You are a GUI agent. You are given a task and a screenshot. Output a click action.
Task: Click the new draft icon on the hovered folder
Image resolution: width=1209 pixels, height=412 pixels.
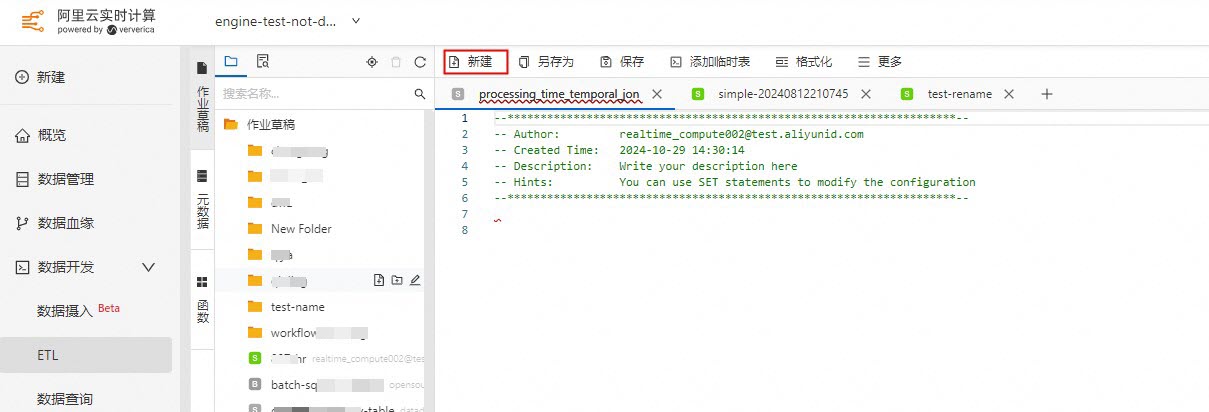(x=379, y=281)
